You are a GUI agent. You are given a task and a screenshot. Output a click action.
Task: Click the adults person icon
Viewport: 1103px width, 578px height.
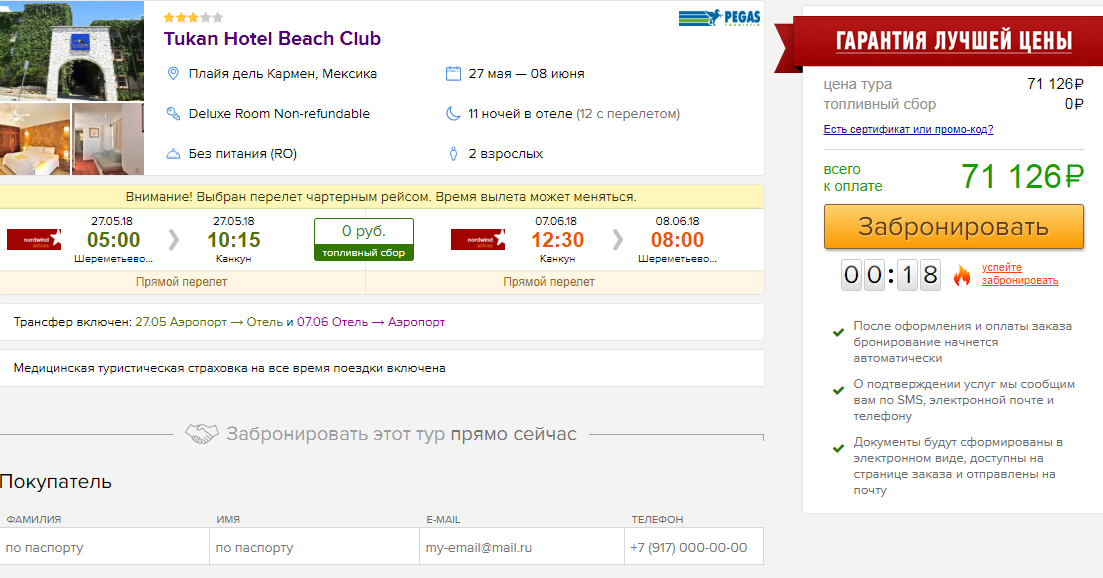(453, 154)
